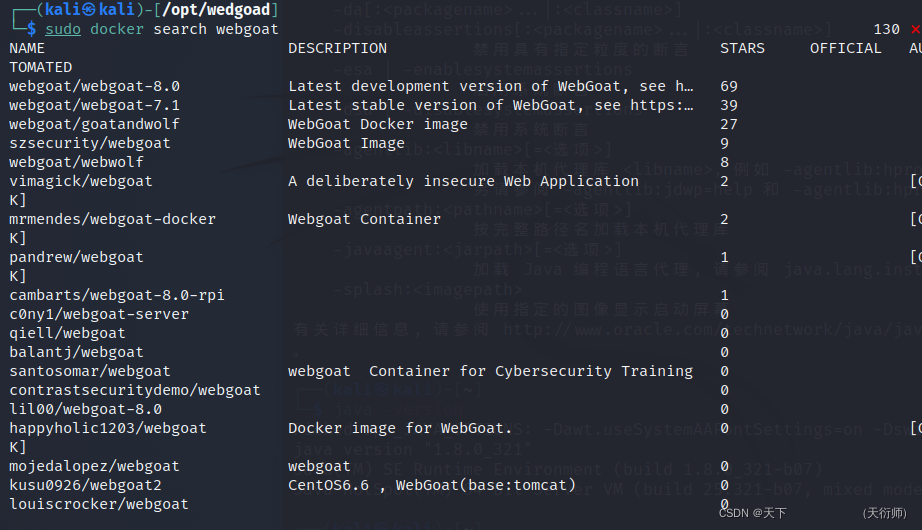Click the star count 69

pyautogui.click(x=729, y=86)
